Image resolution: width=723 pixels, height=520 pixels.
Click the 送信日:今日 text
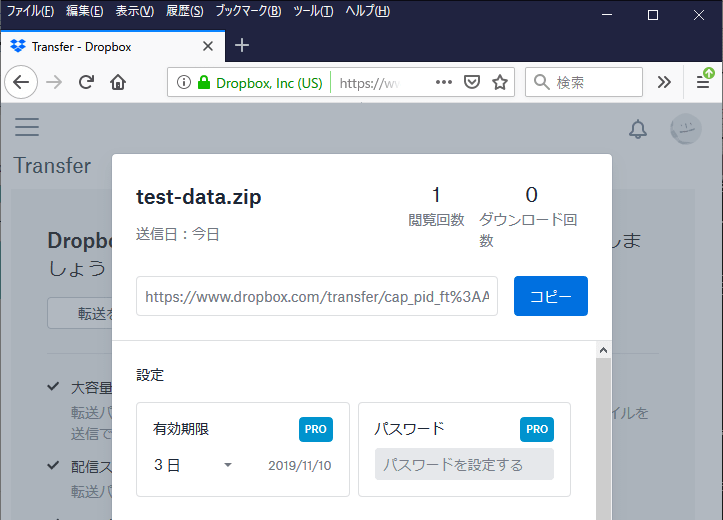click(x=178, y=234)
